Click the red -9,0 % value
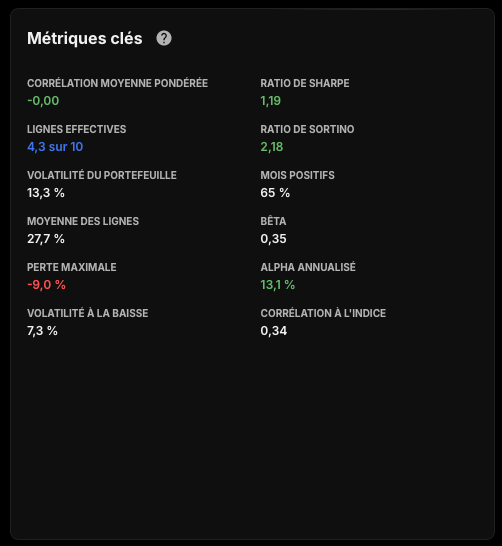 46,284
